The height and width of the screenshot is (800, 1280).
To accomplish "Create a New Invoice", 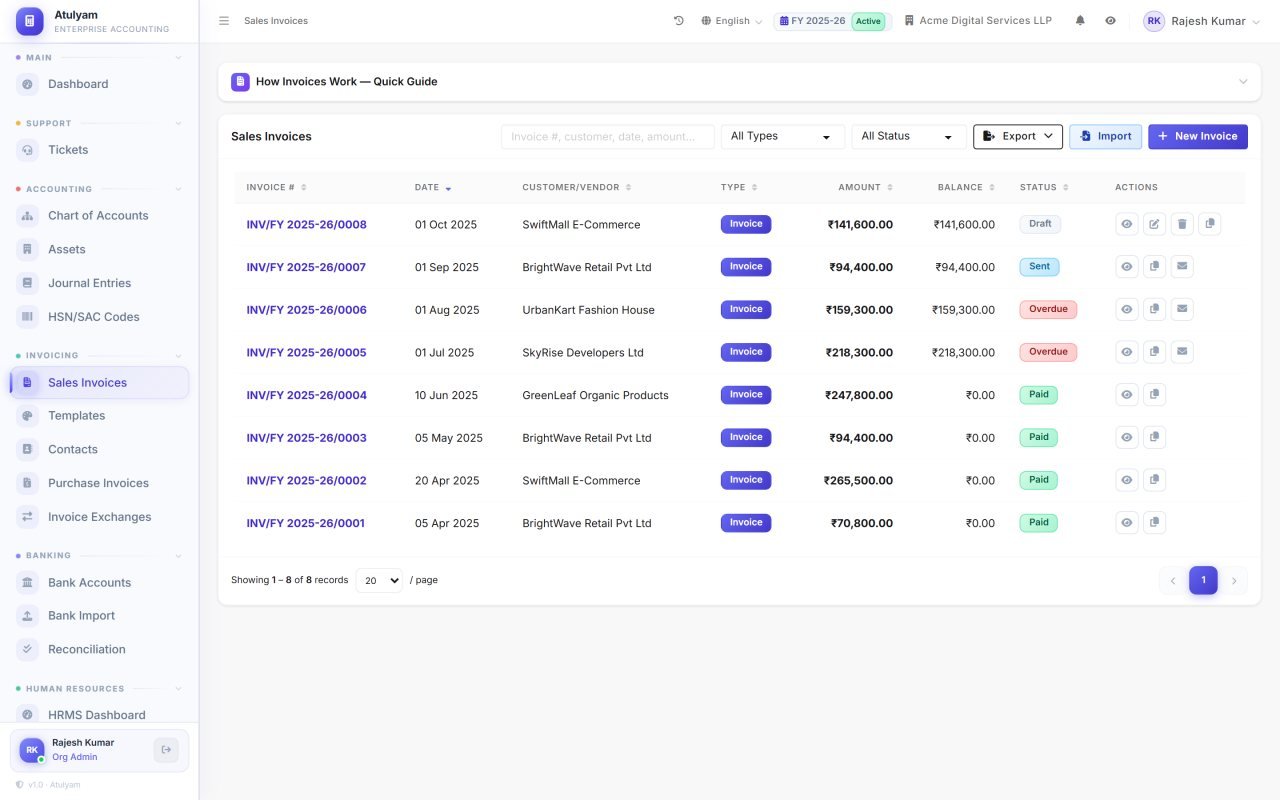I will [1198, 137].
